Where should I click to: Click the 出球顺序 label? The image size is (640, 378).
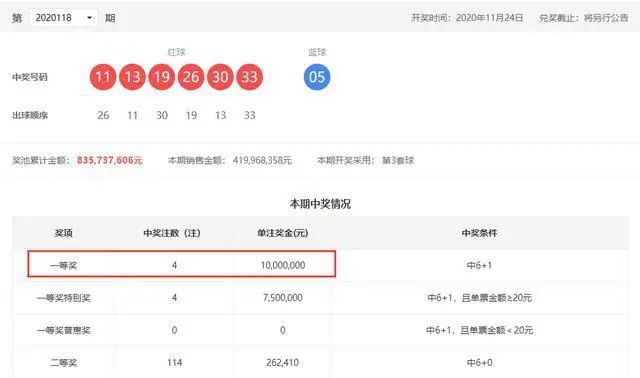(x=30, y=115)
